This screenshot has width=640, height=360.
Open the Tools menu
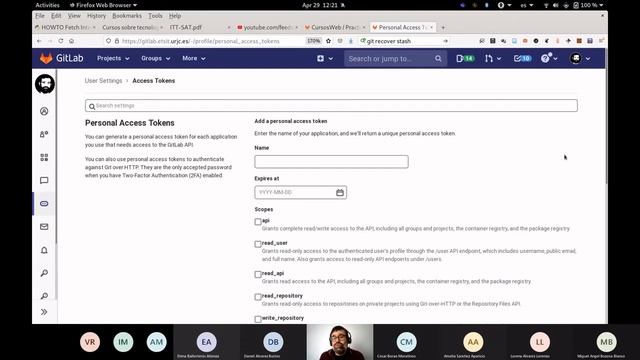click(155, 16)
